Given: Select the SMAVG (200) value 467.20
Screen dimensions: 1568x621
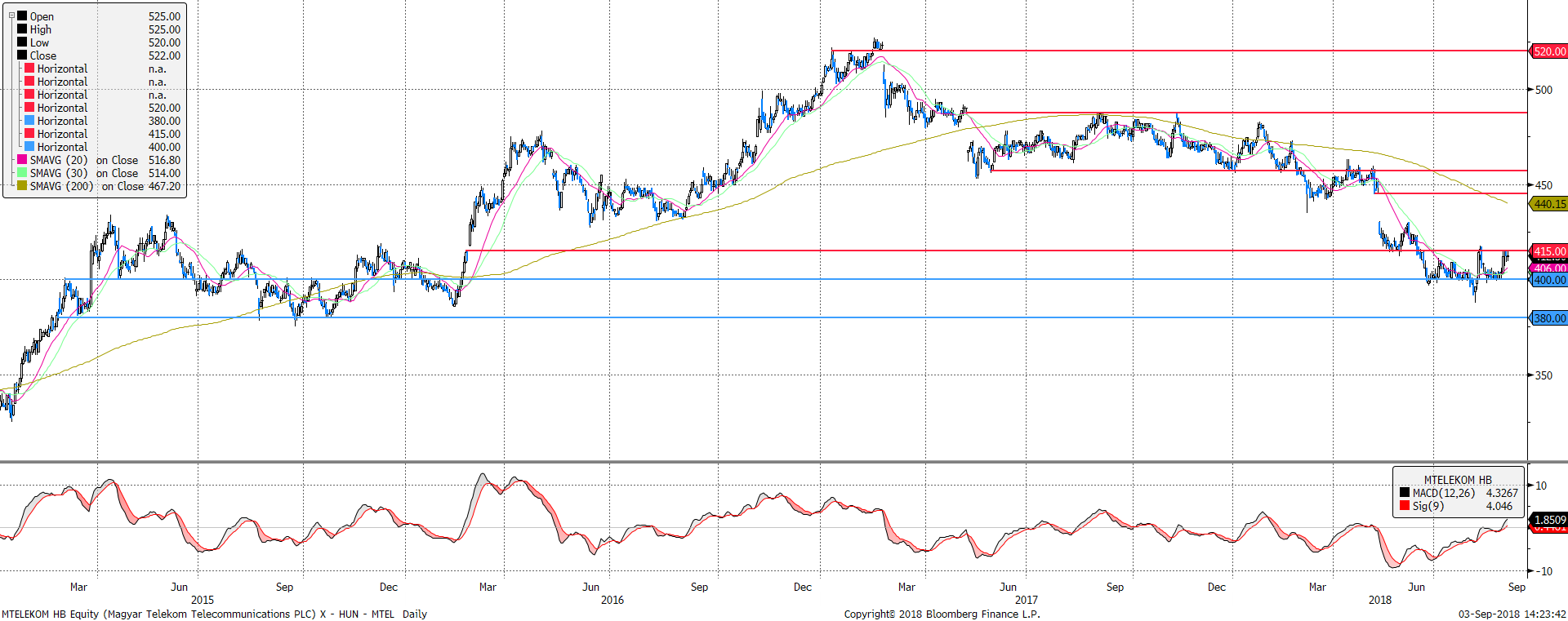Looking at the screenshot, I should (164, 186).
